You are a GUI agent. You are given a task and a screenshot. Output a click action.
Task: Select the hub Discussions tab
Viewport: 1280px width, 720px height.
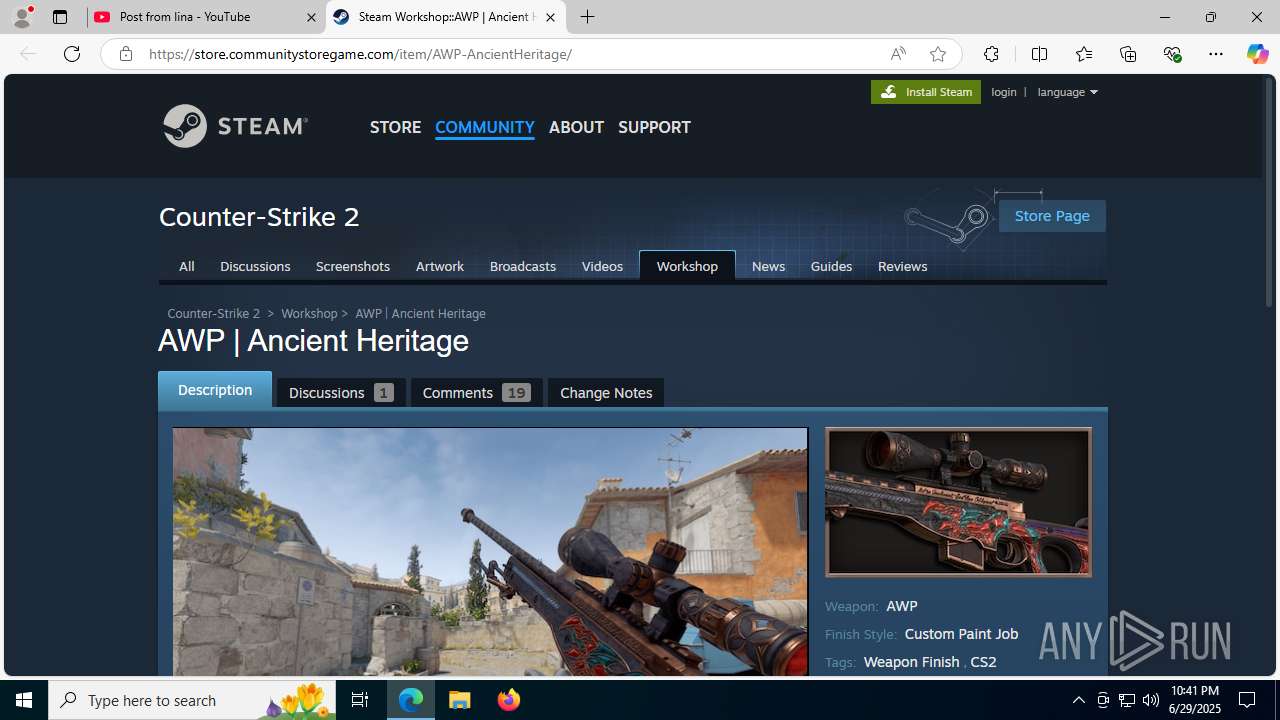tap(255, 266)
